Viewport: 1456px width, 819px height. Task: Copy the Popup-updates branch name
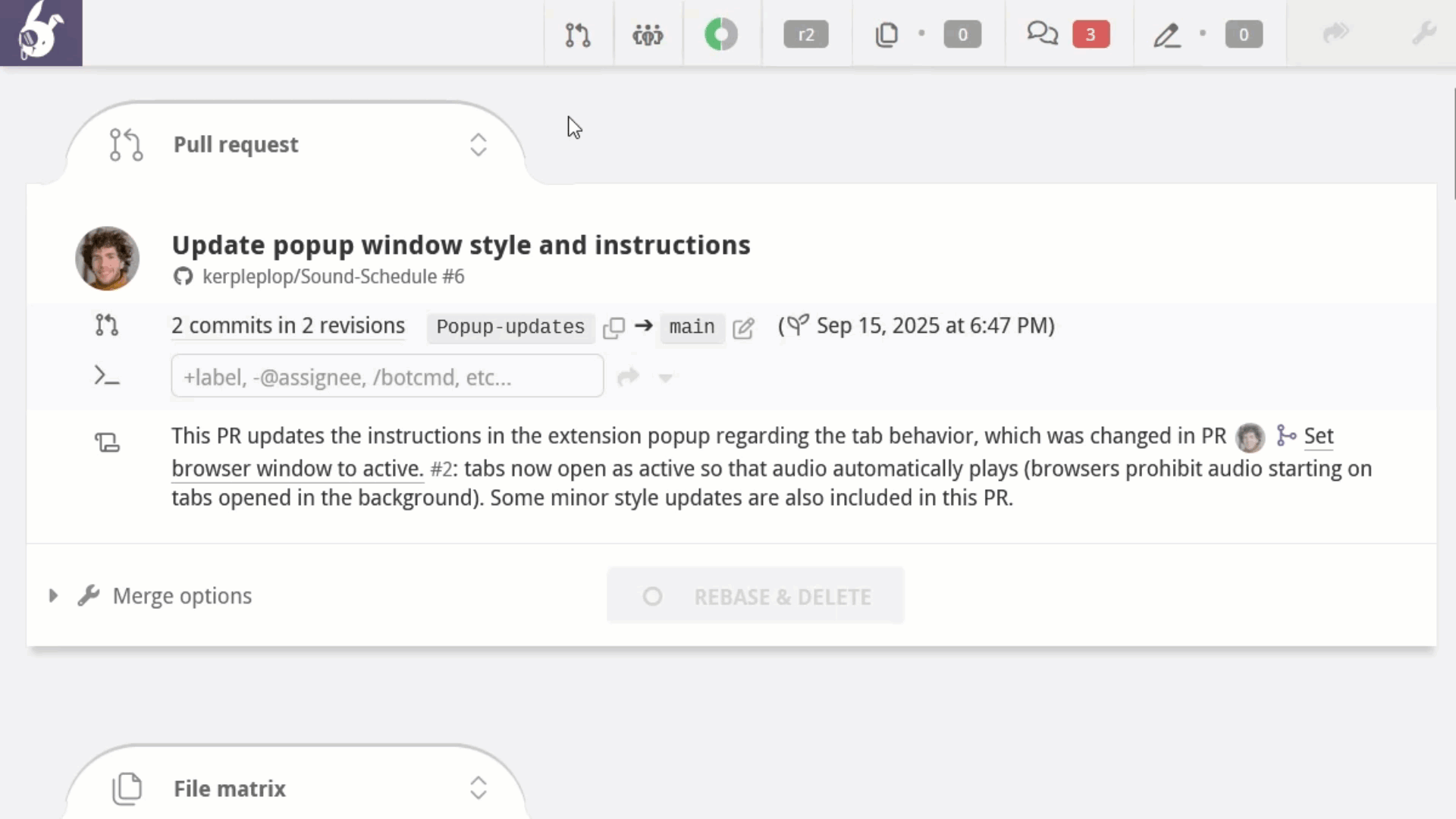pyautogui.click(x=613, y=327)
